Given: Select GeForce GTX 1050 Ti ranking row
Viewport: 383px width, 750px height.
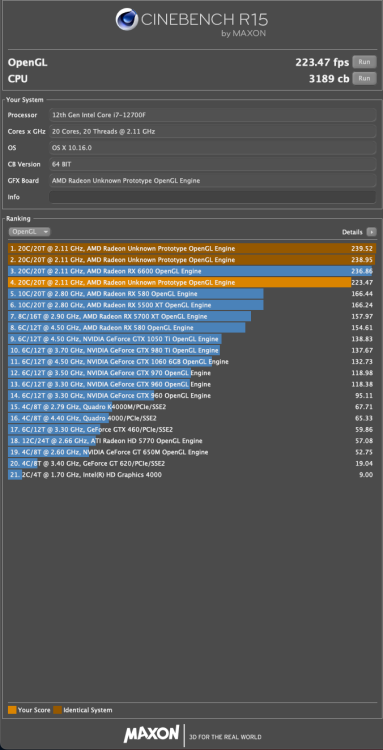Looking at the screenshot, I should point(192,339).
